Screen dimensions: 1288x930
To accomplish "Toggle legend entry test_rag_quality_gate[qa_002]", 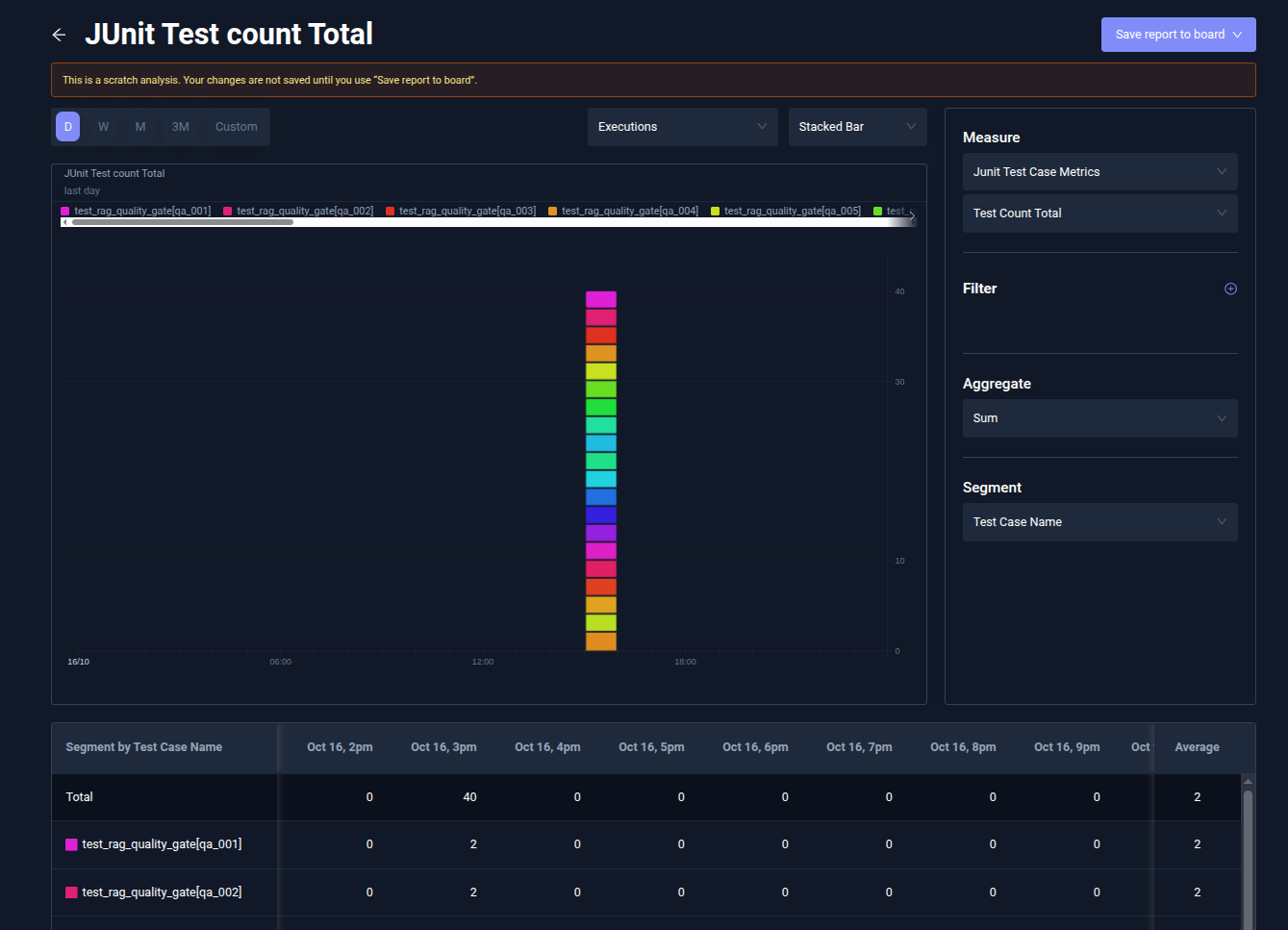I will (298, 211).
